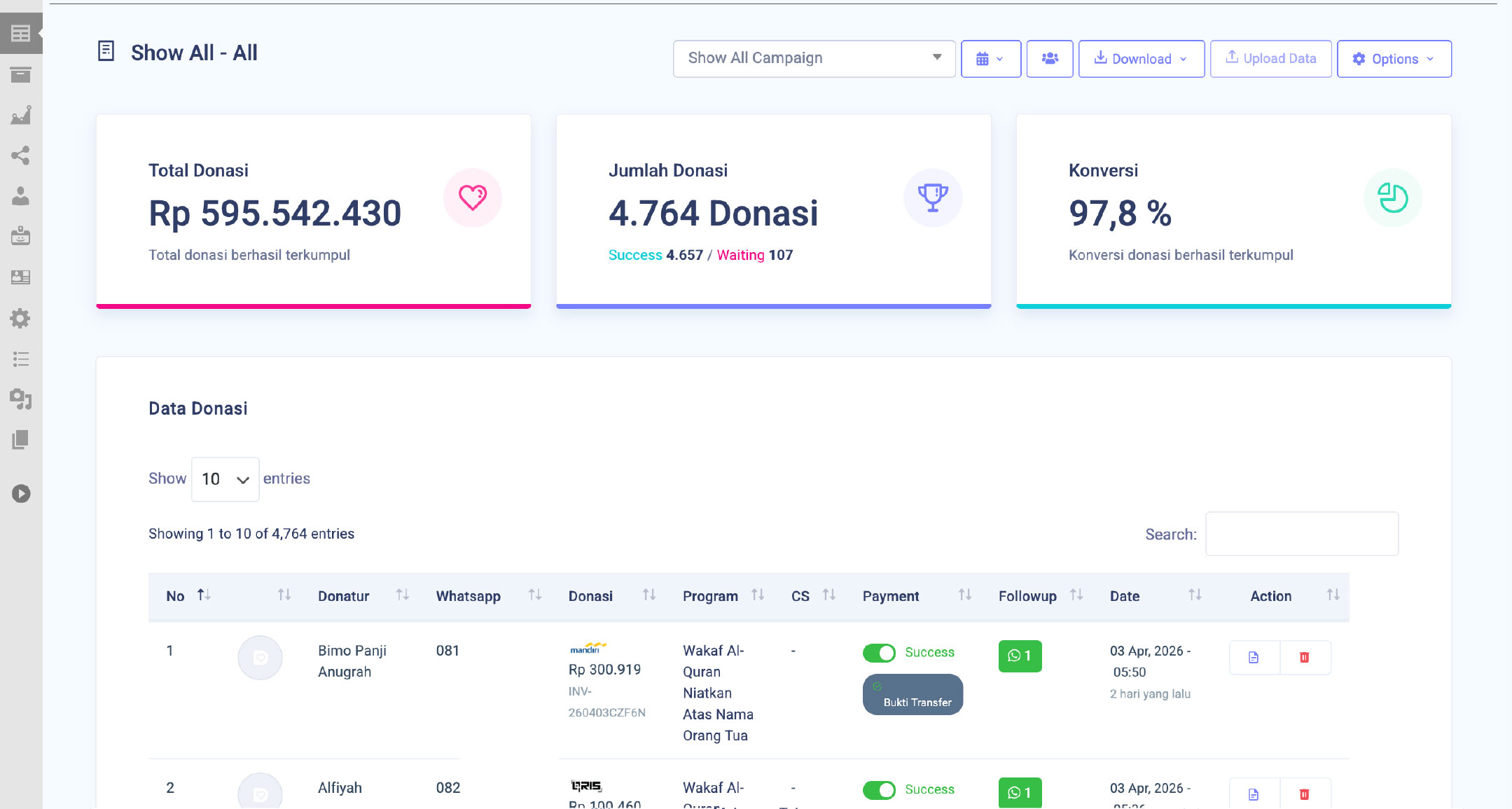Toggle payment status for Alfiyah
1512x809 pixels.
coord(879,790)
